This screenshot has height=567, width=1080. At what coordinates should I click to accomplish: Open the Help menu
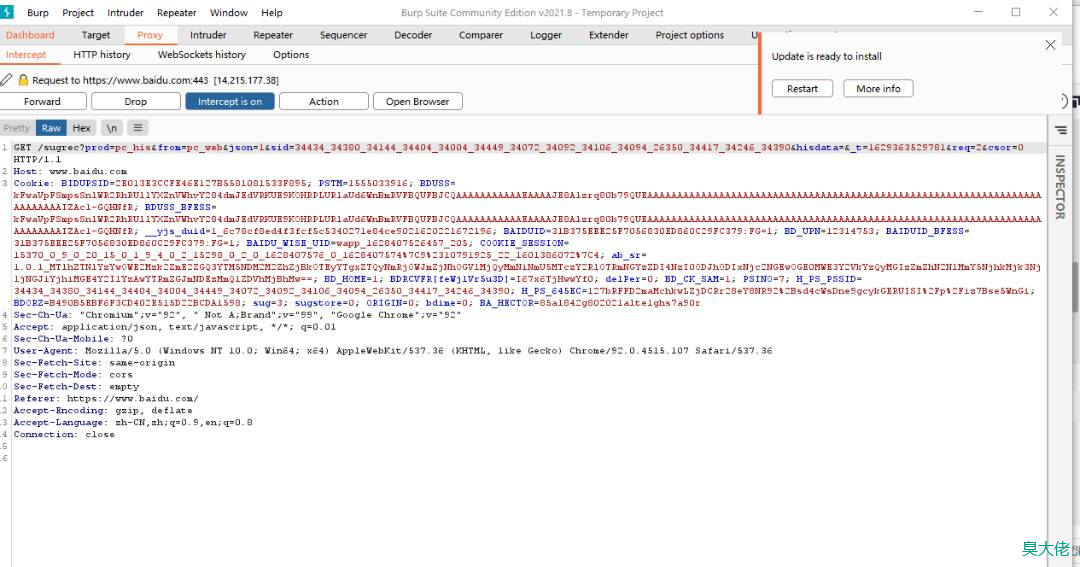[x=271, y=12]
